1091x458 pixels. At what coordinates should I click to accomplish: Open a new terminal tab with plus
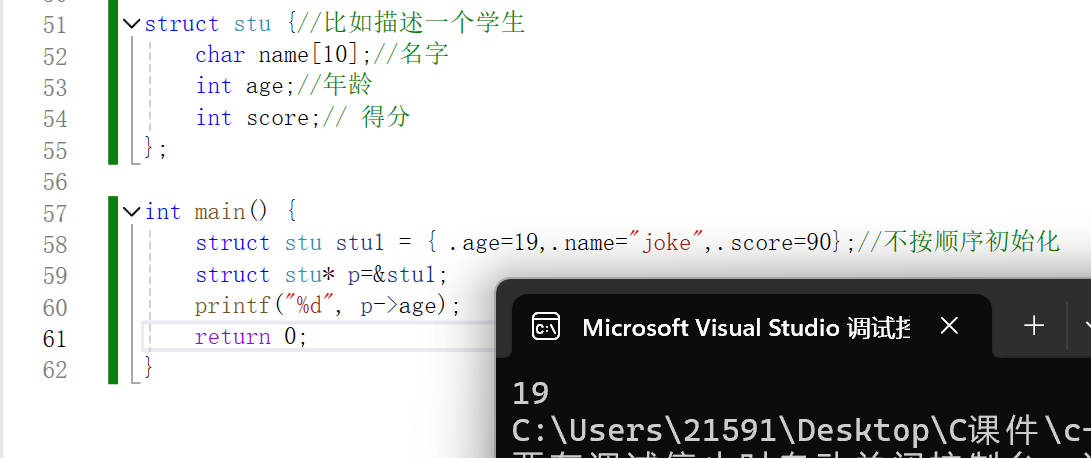point(1034,325)
